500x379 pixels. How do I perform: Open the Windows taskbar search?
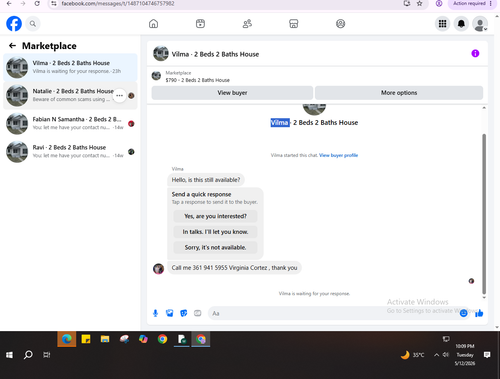tap(28, 355)
